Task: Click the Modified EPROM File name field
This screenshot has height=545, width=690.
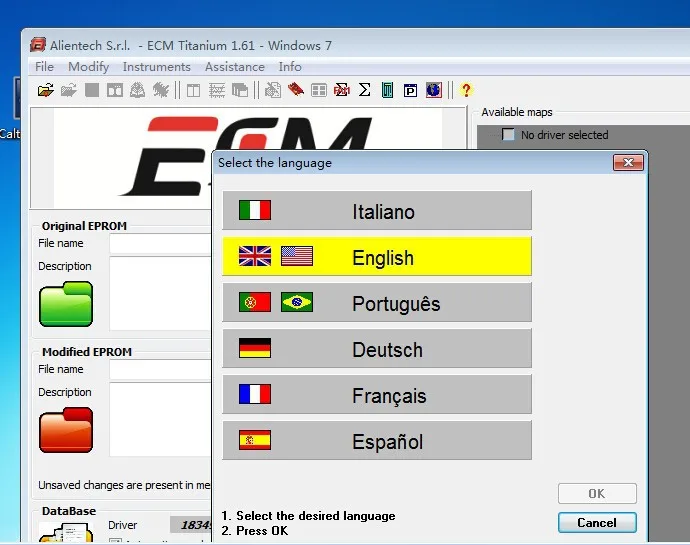Action: click(x=161, y=369)
